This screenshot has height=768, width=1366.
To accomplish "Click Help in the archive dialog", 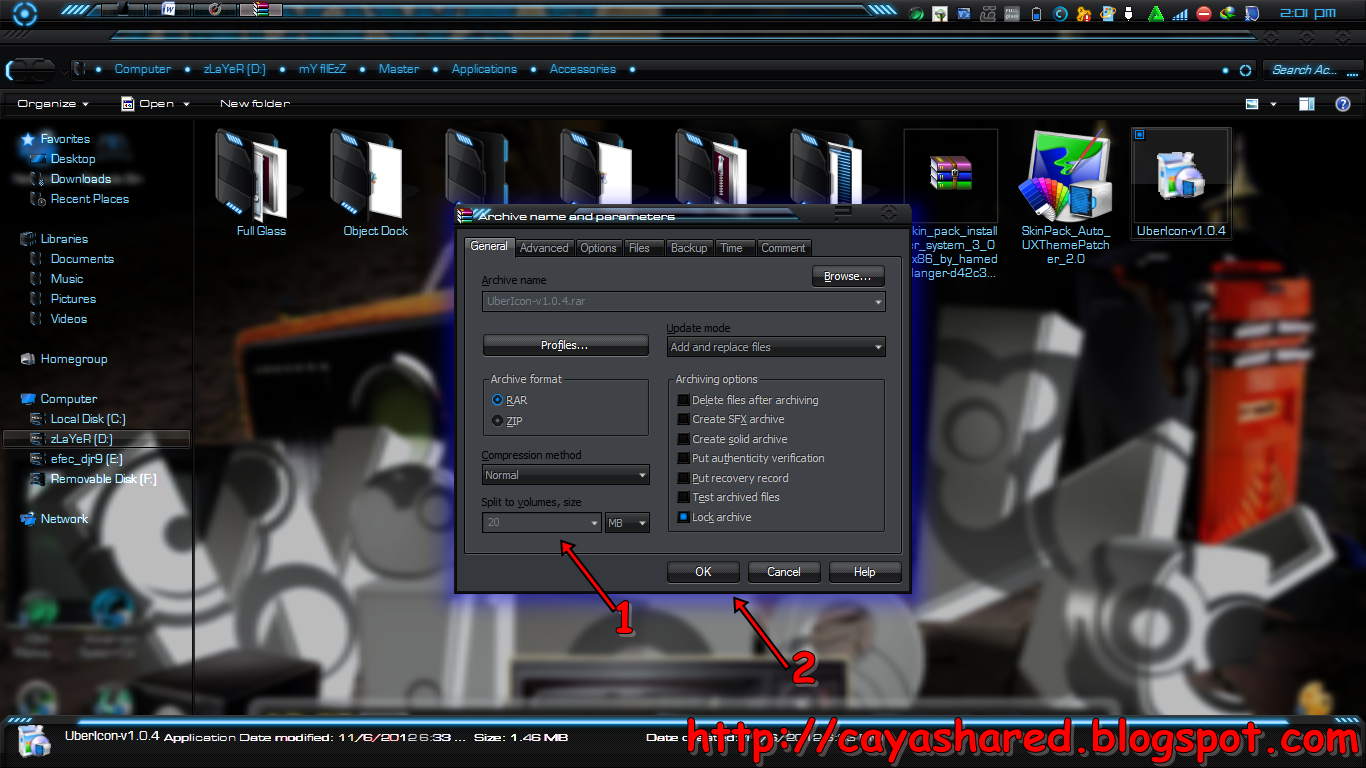I will click(865, 572).
